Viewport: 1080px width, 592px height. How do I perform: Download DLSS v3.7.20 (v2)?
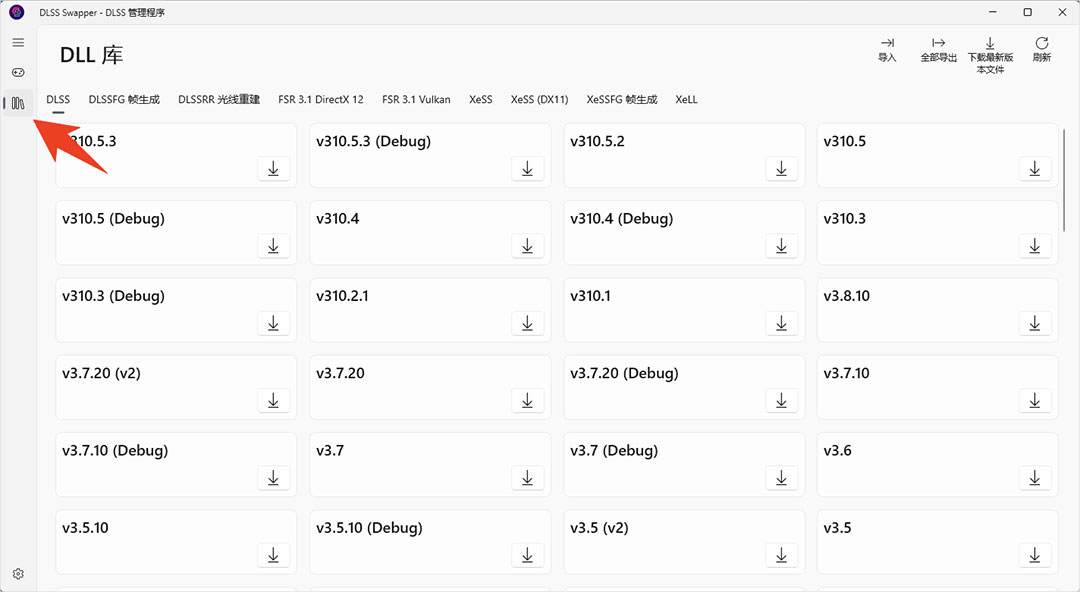click(x=273, y=400)
